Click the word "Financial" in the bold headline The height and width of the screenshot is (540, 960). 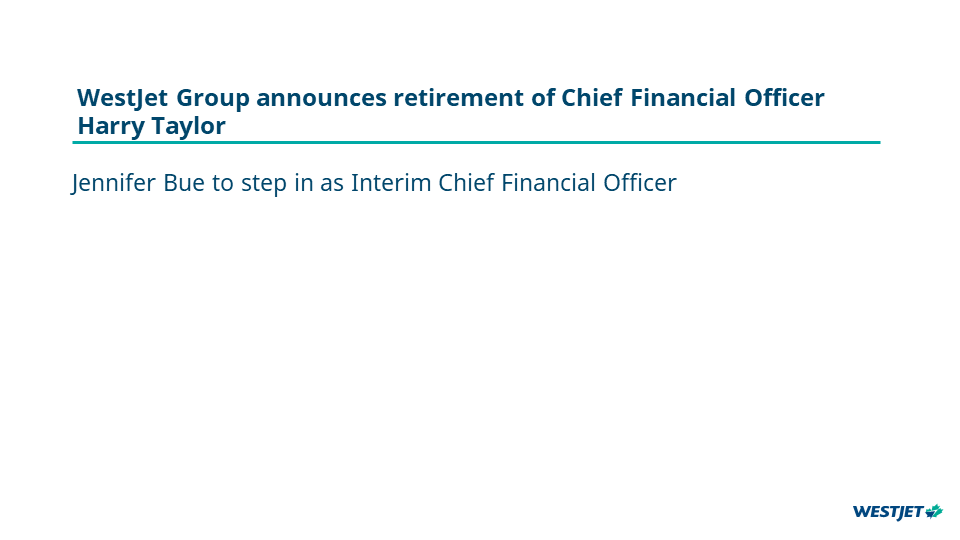[677, 98]
